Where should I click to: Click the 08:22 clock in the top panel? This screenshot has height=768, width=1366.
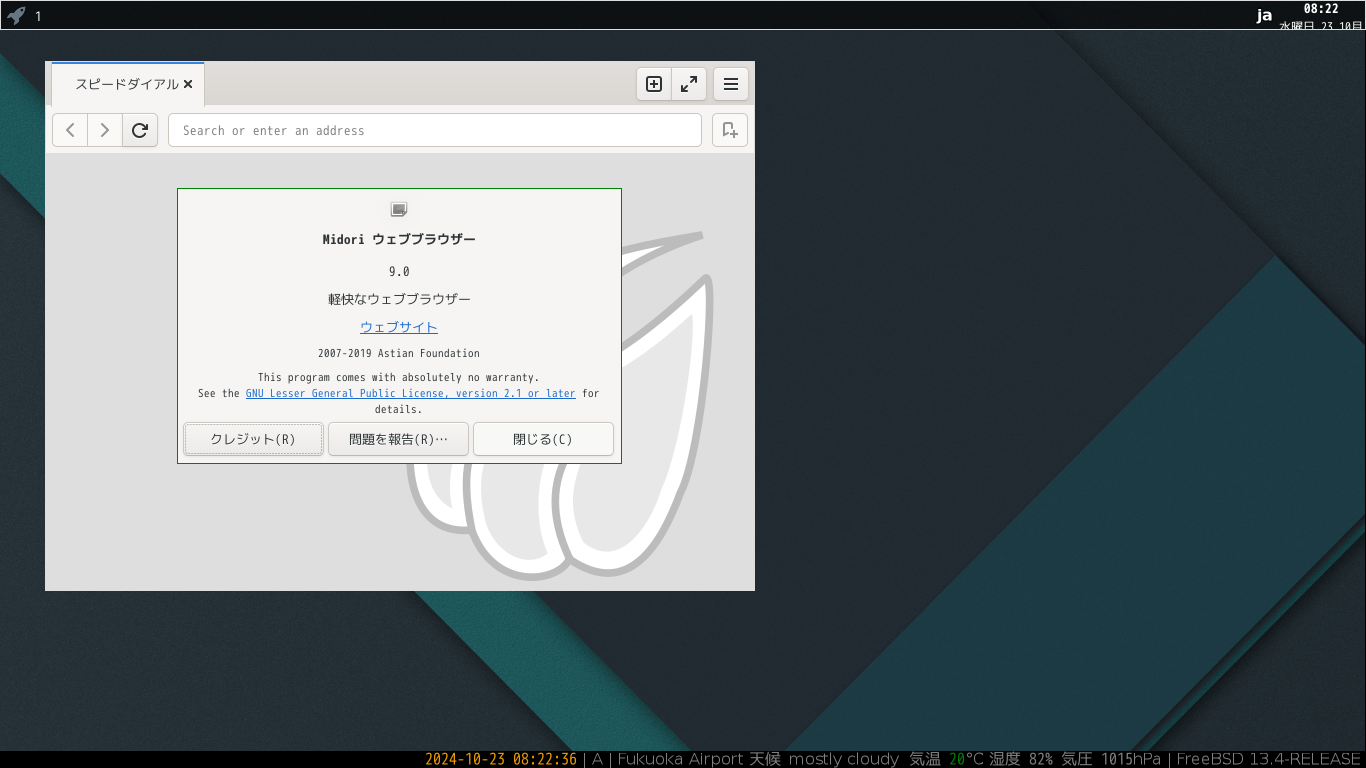click(1320, 8)
